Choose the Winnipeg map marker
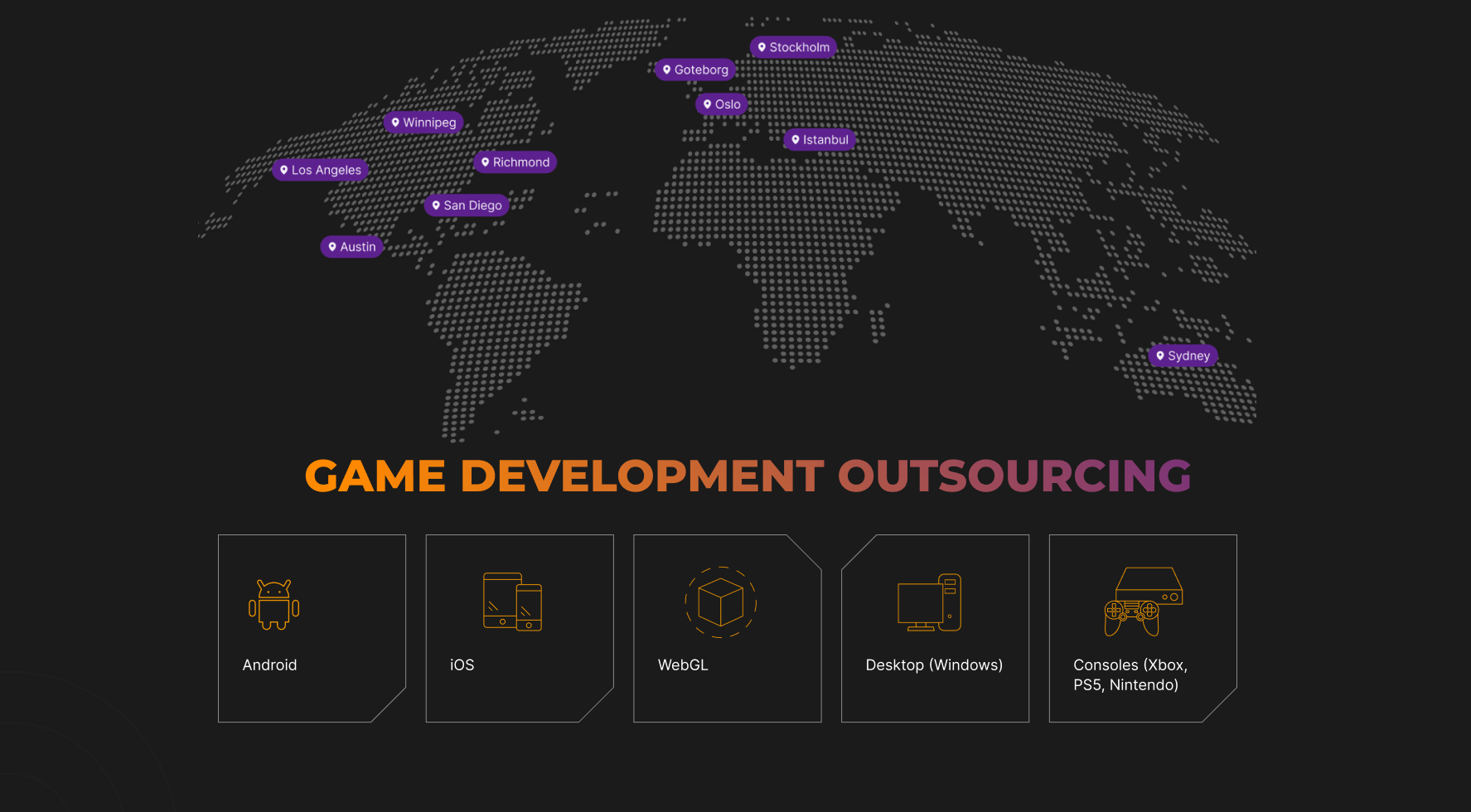Screen dimensions: 1471x812 pos(423,123)
